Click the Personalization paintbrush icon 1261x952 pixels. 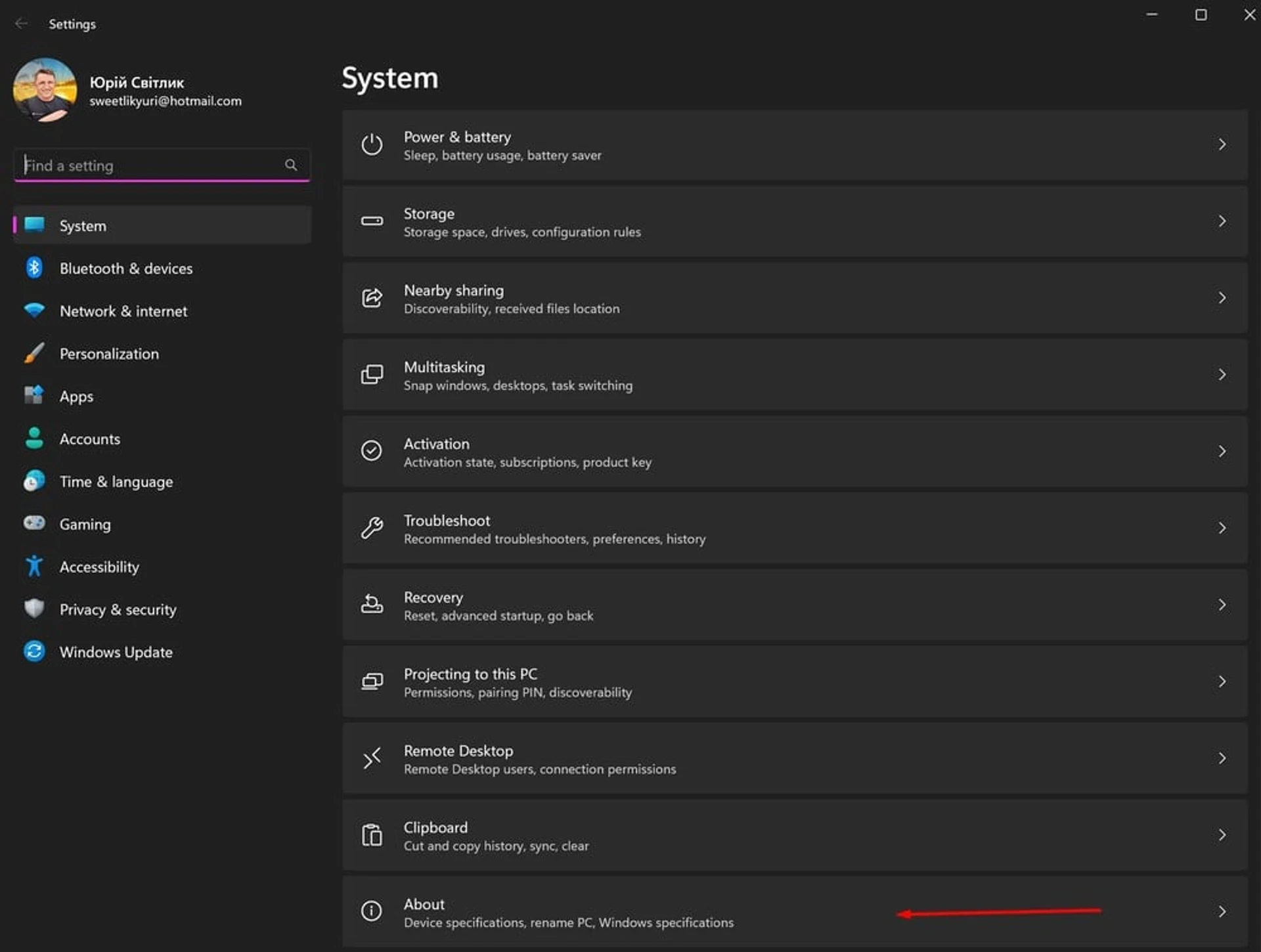click(34, 353)
